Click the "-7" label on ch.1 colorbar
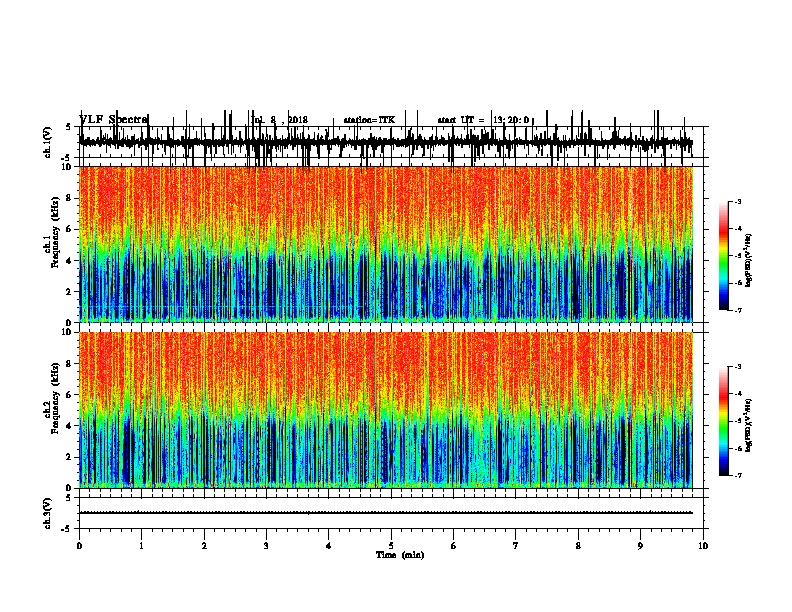792x612 pixels. 737,310
